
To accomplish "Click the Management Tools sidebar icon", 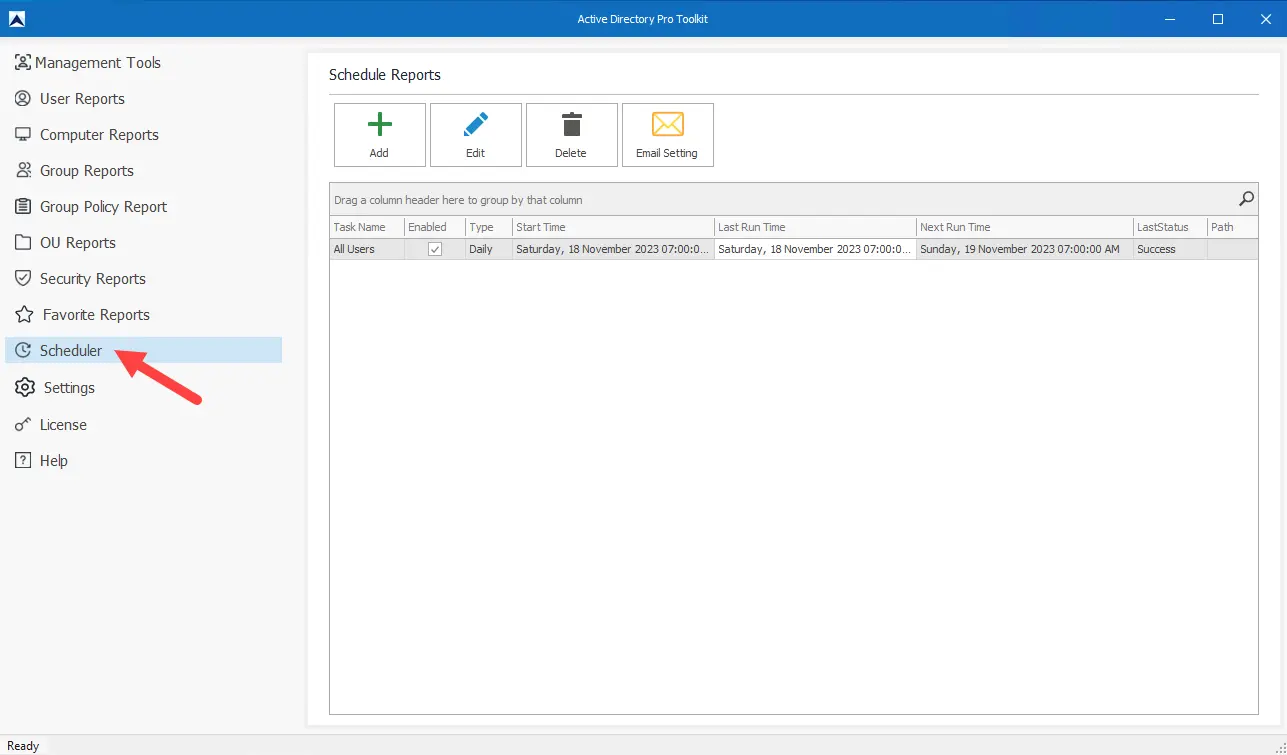I will click(x=23, y=62).
